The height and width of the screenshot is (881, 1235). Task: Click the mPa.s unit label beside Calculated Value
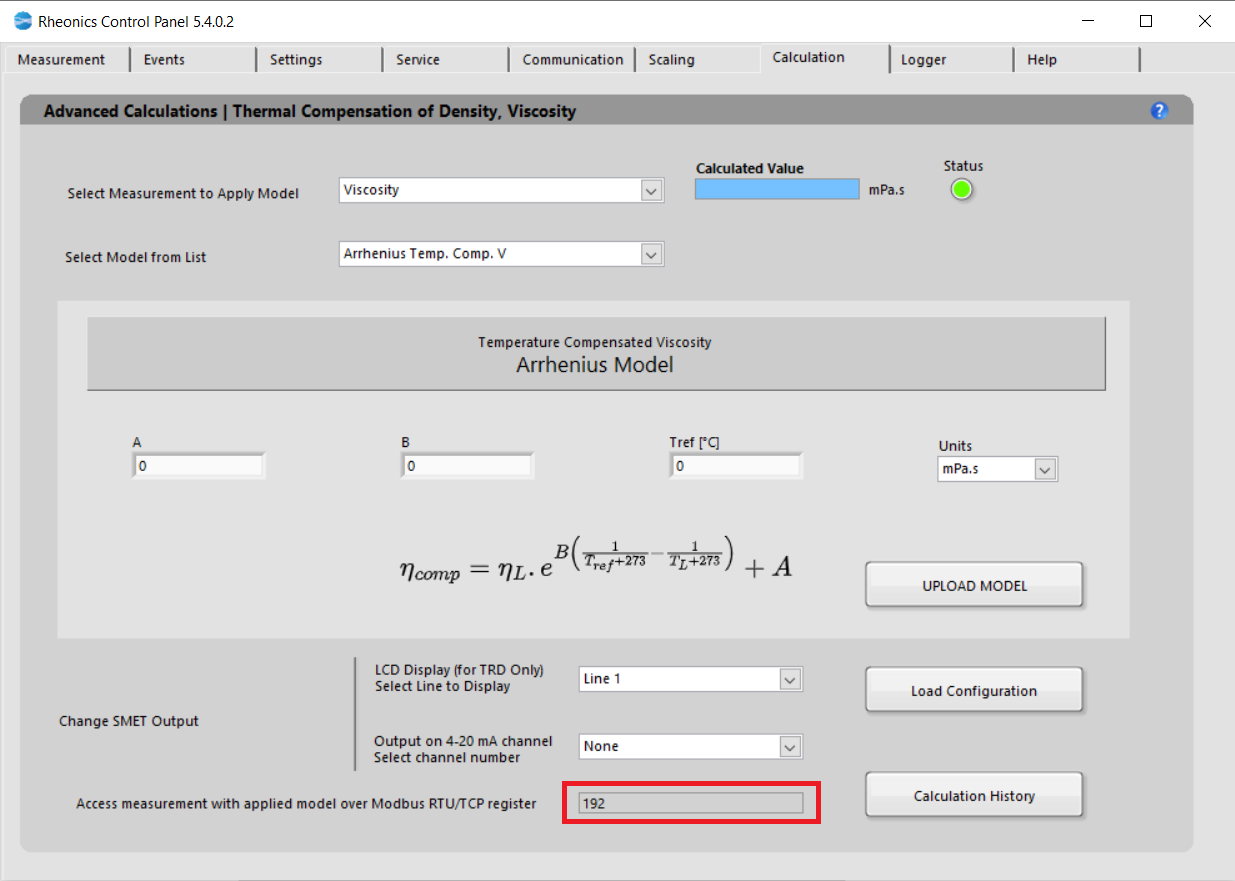coord(887,190)
